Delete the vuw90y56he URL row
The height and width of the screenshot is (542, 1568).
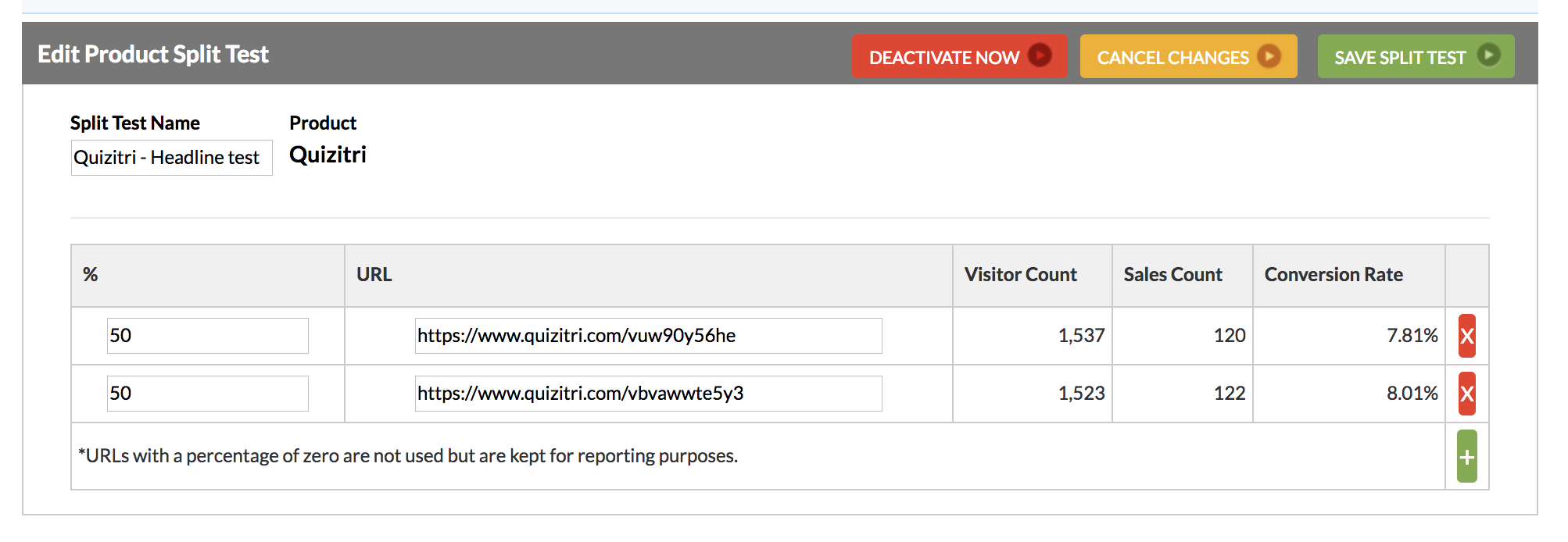[1466, 336]
